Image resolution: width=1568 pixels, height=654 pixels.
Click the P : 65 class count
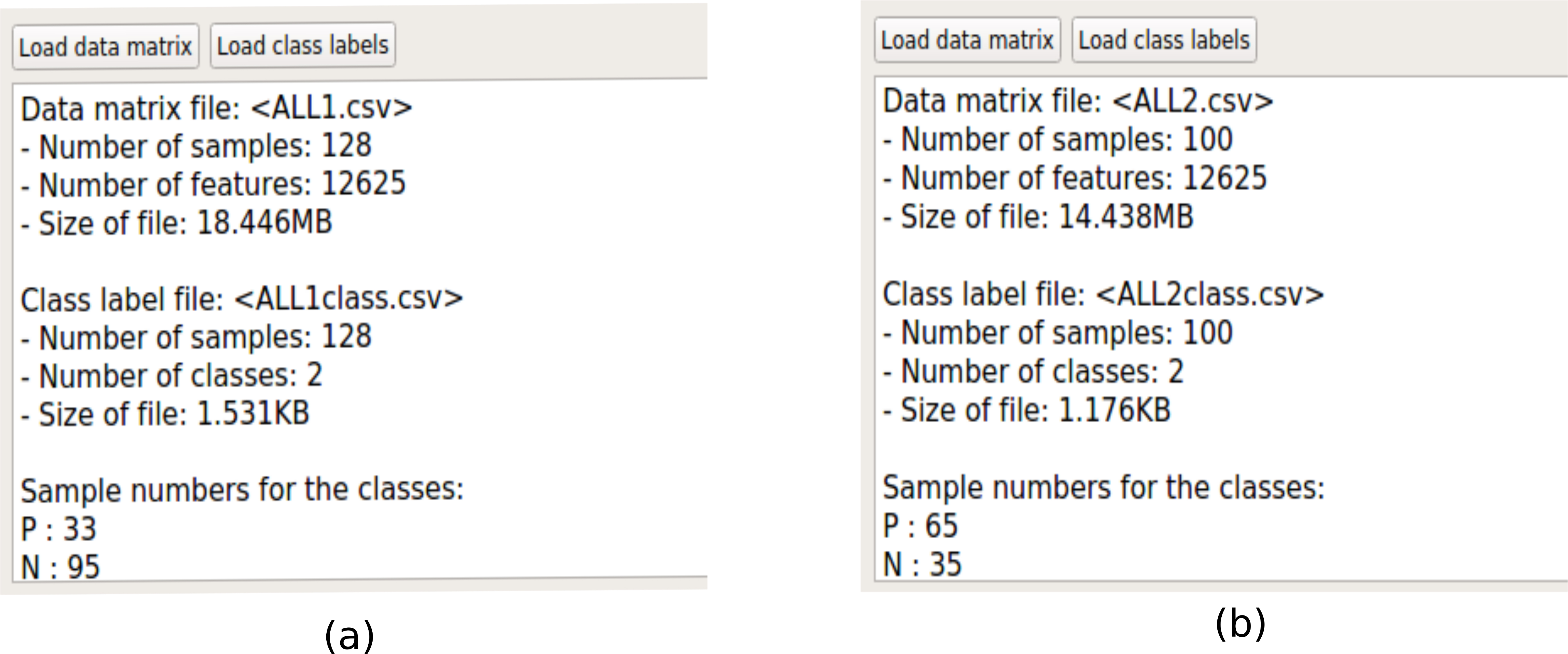920,526
